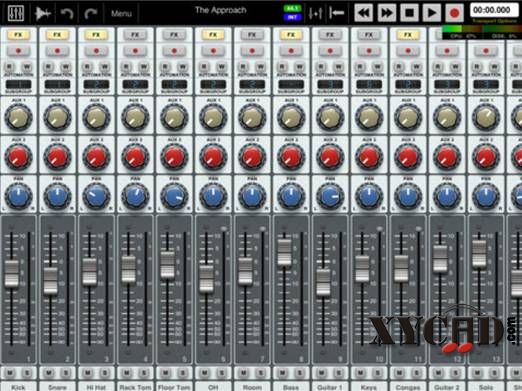The width and height of the screenshot is (522, 391).
Task: Mute the Kick channel
Action: 10,373
